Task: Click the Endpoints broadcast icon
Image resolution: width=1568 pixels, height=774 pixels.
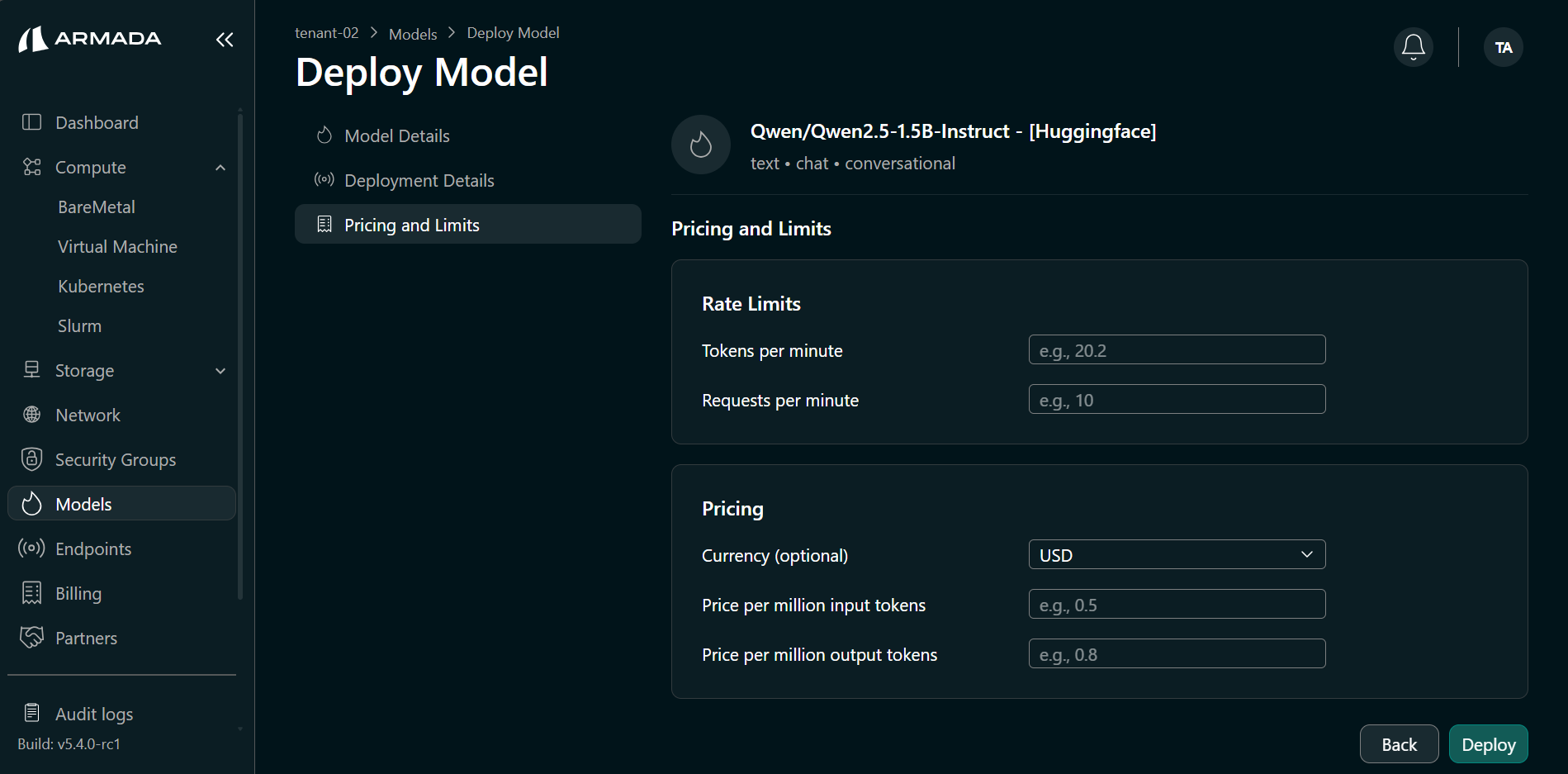Action: tap(31, 548)
